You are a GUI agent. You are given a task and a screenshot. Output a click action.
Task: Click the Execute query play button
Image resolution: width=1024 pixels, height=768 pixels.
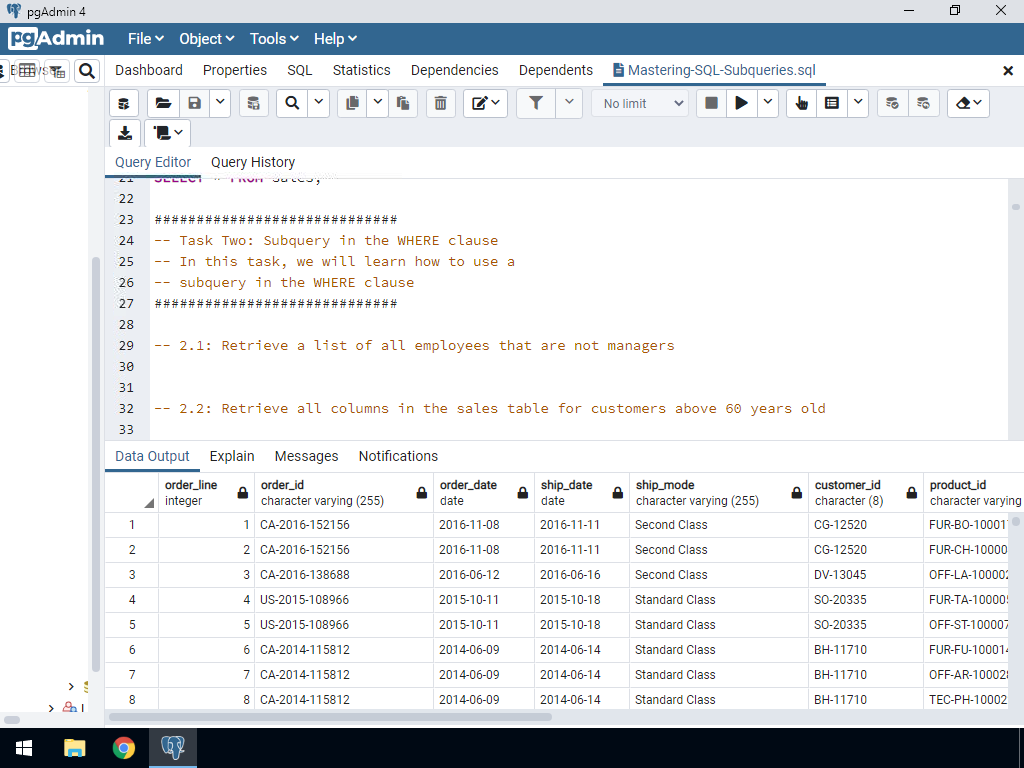click(741, 103)
